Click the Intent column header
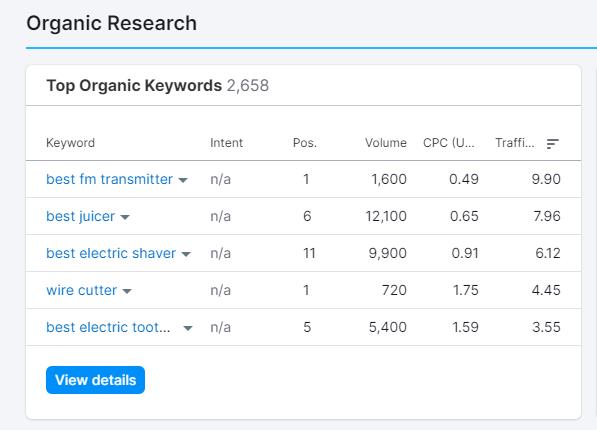Viewport: 597px width, 430px height. pos(227,143)
